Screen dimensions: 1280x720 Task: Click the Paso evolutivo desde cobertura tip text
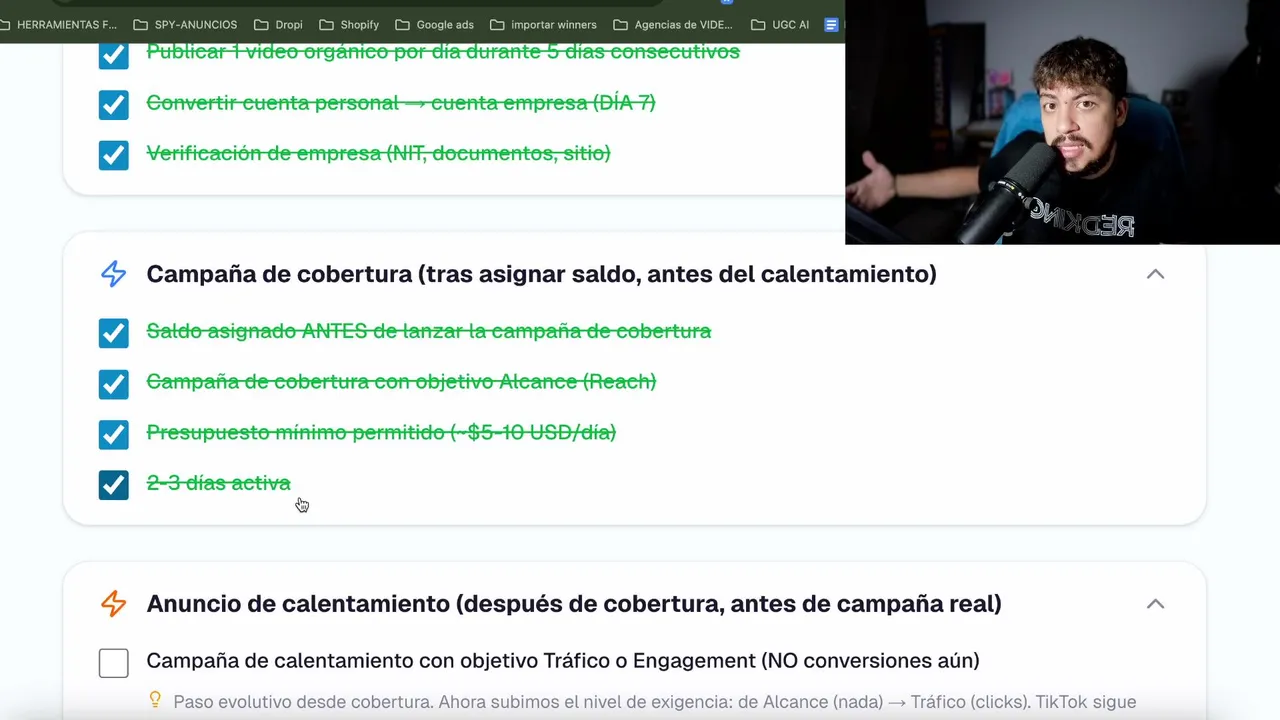pos(654,702)
